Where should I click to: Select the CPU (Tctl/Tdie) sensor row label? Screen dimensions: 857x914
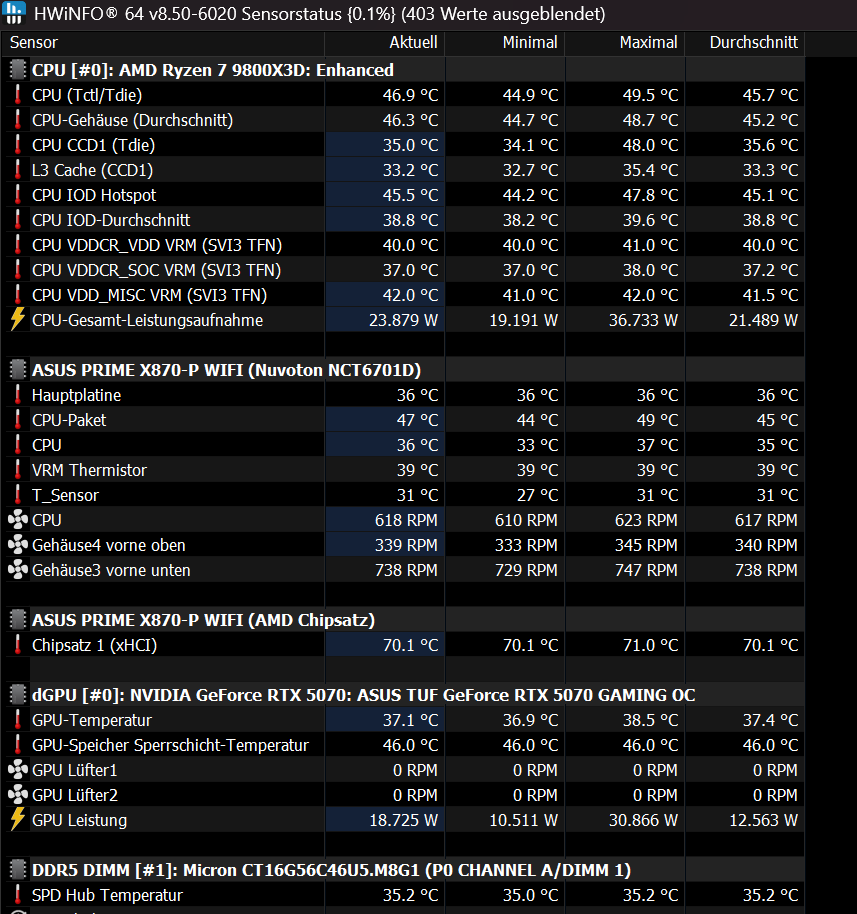[87, 95]
